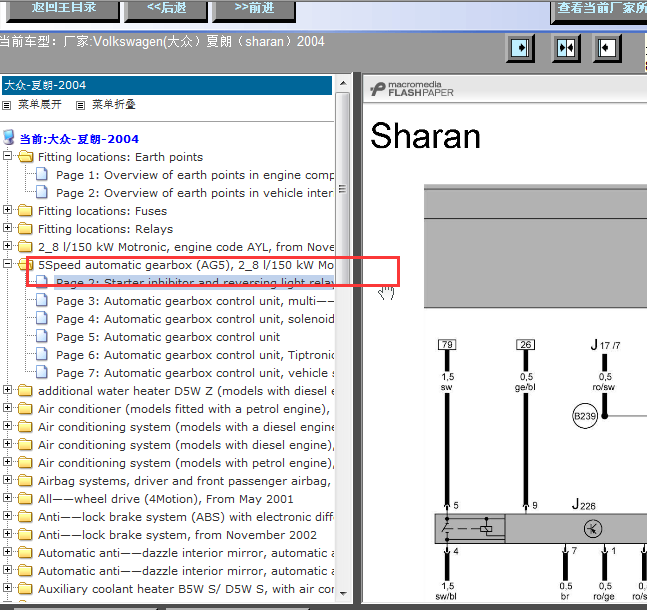Open Page 2: Overview of earth points in vehicle
This screenshot has height=610, width=647.
[194, 193]
